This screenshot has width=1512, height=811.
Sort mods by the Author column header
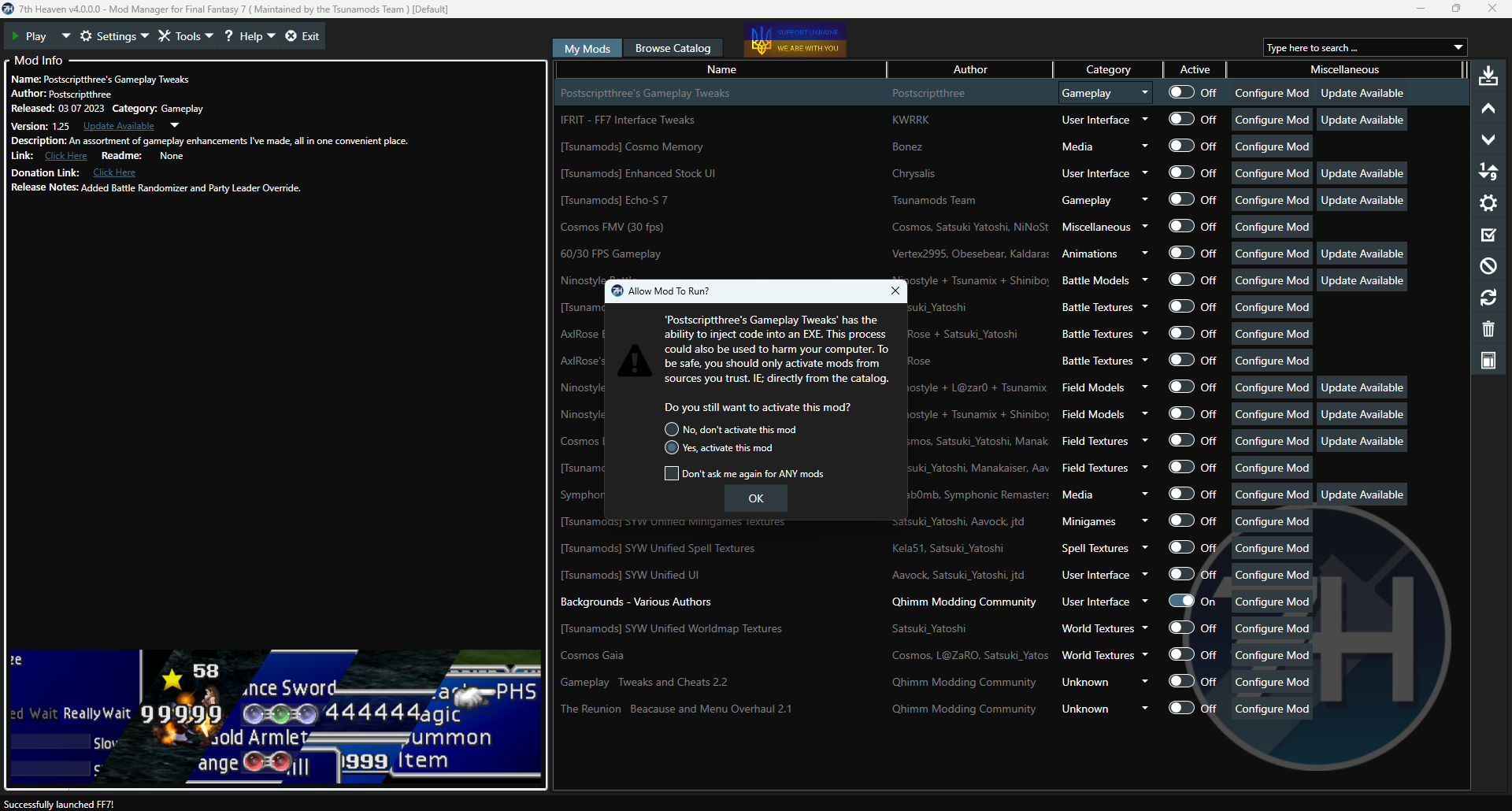click(x=970, y=69)
